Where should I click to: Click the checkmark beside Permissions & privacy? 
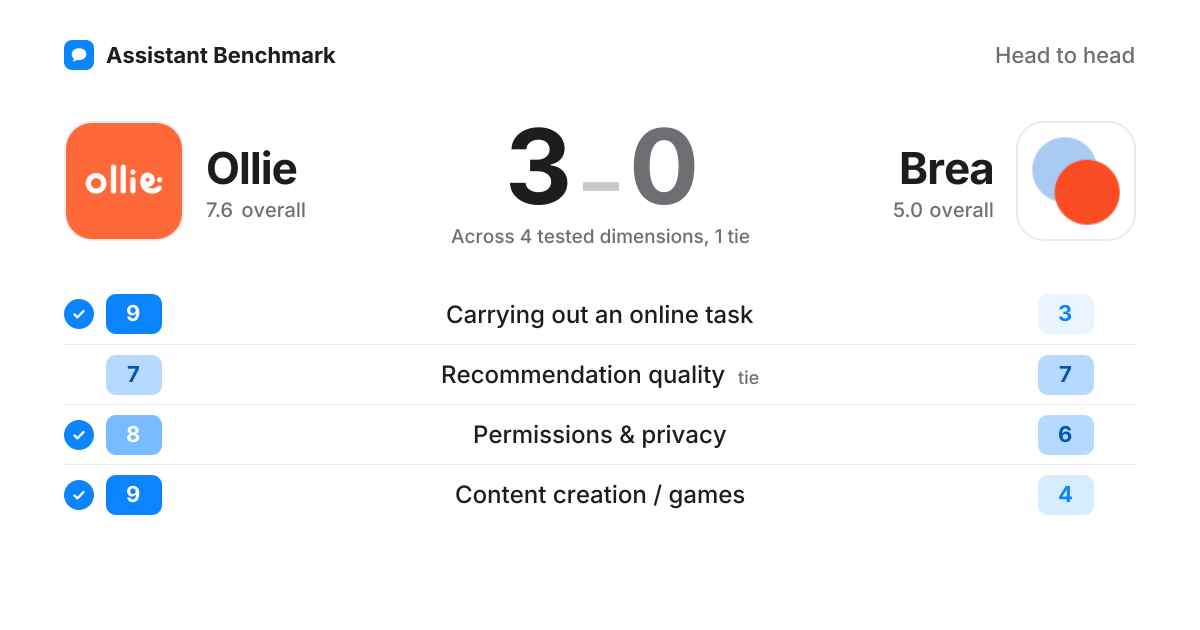[79, 434]
